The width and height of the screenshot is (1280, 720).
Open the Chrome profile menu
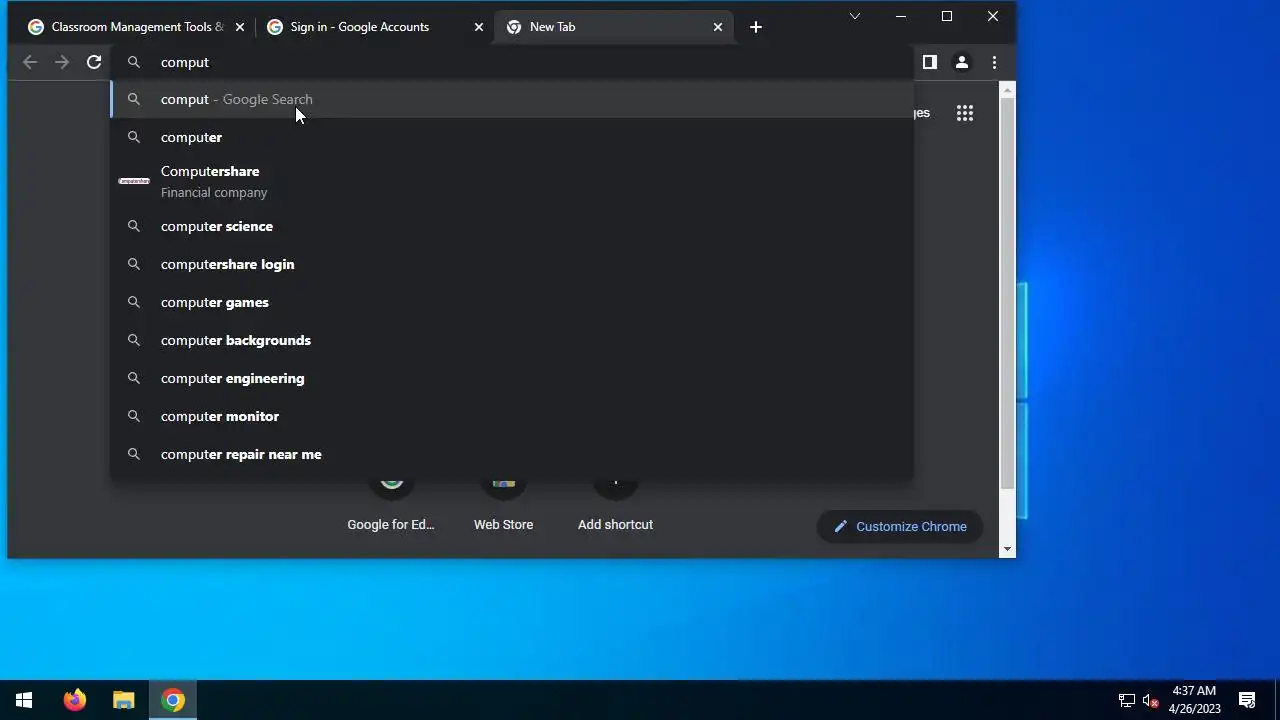(x=962, y=62)
